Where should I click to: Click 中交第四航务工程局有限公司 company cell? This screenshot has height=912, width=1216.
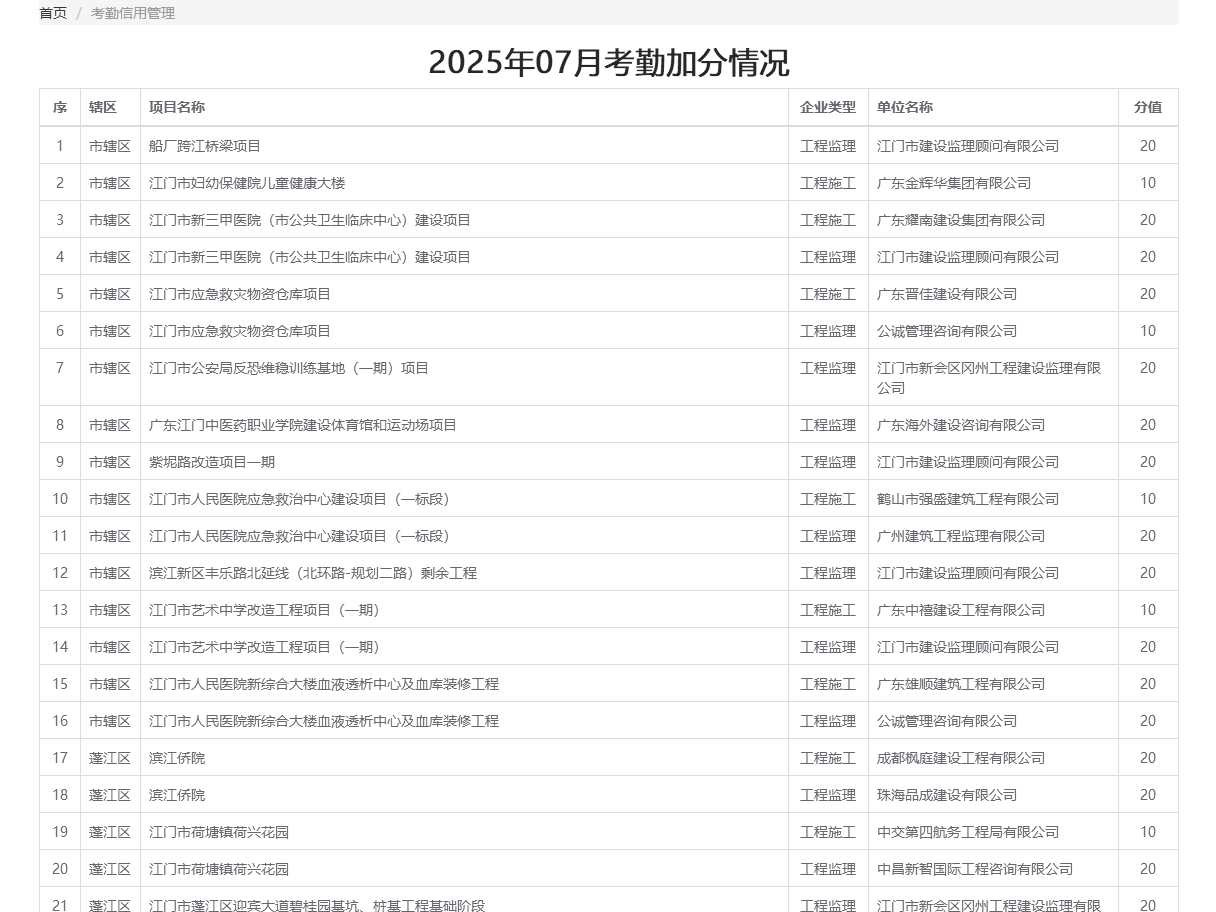(967, 832)
